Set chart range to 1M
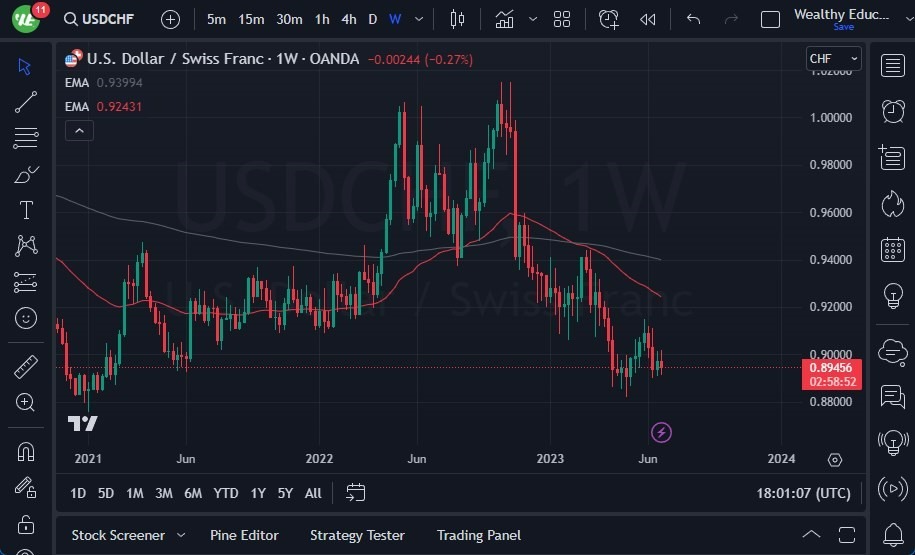915x555 pixels. coord(135,493)
